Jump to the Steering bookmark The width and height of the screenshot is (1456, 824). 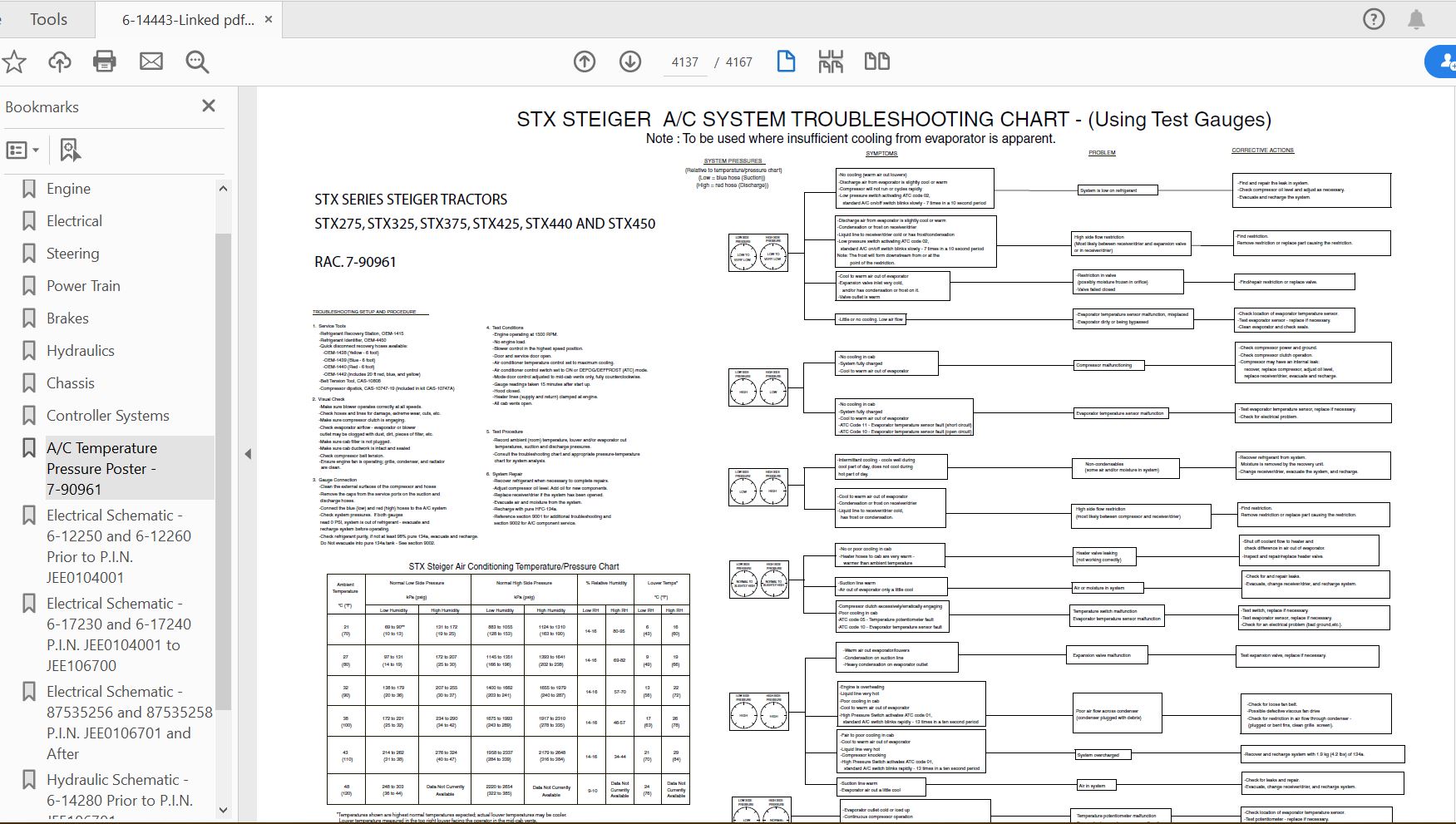pyautogui.click(x=72, y=254)
